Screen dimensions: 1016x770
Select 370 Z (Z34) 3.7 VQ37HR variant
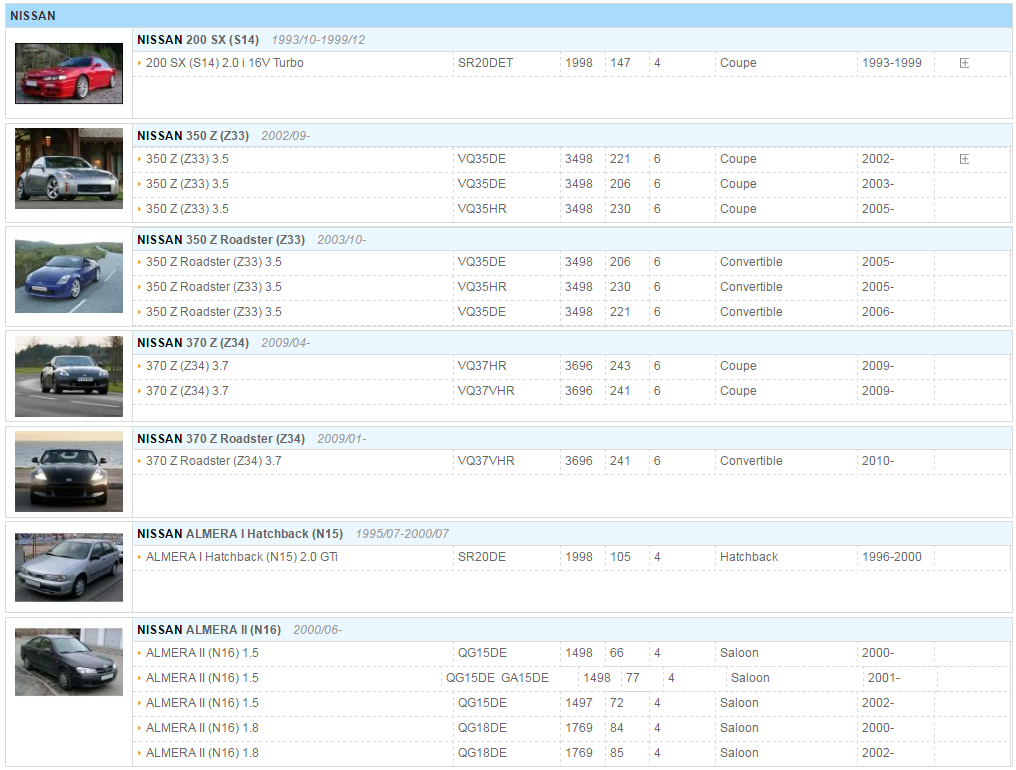point(187,366)
